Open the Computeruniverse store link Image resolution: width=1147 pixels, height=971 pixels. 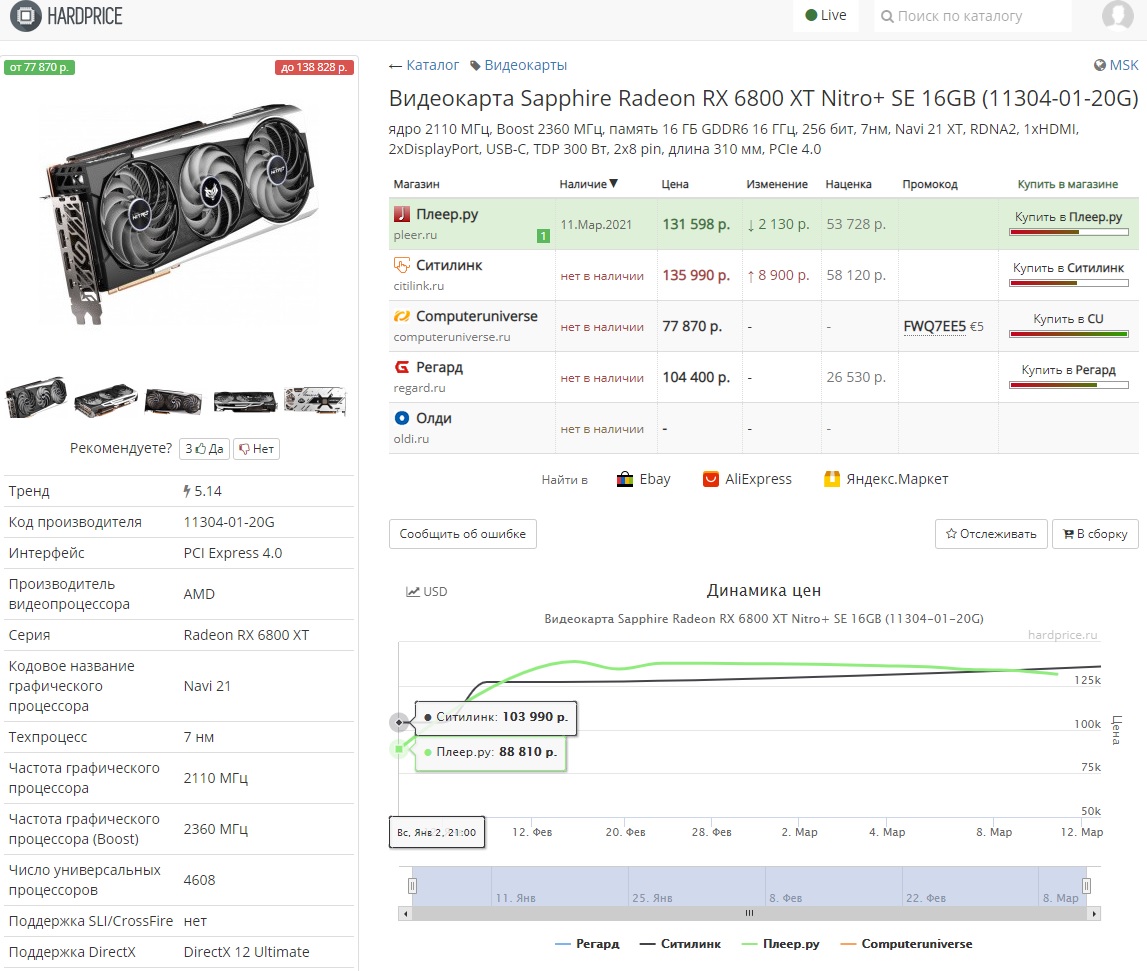click(477, 316)
